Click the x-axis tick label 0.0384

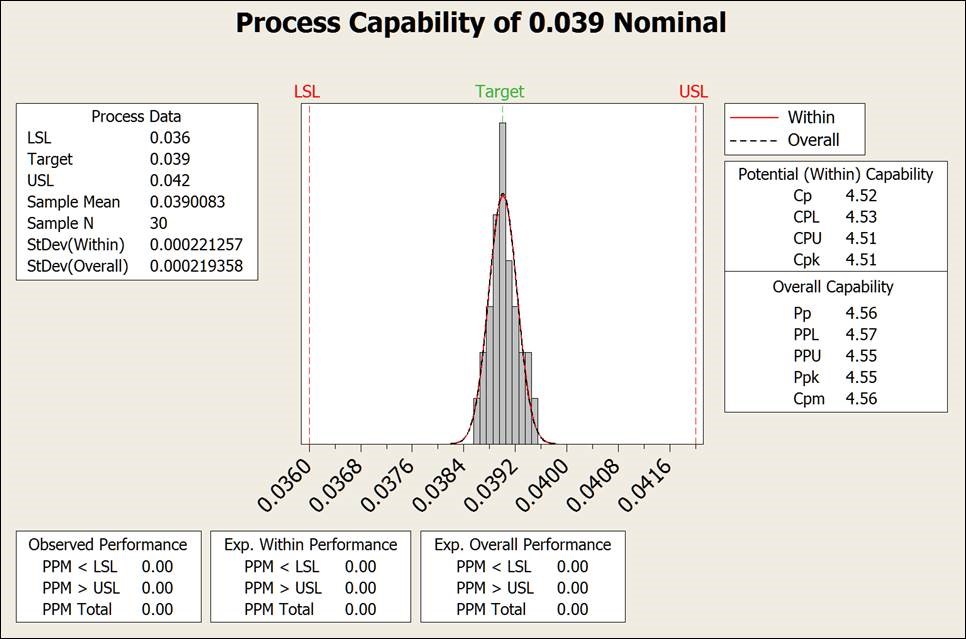439,486
